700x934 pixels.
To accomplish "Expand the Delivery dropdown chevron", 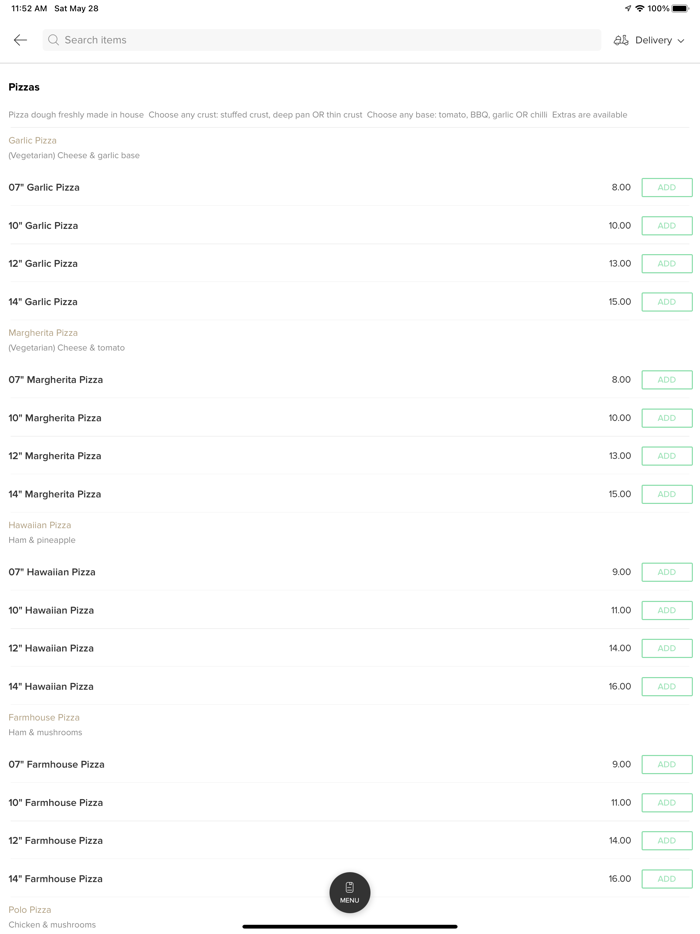I will pos(681,41).
